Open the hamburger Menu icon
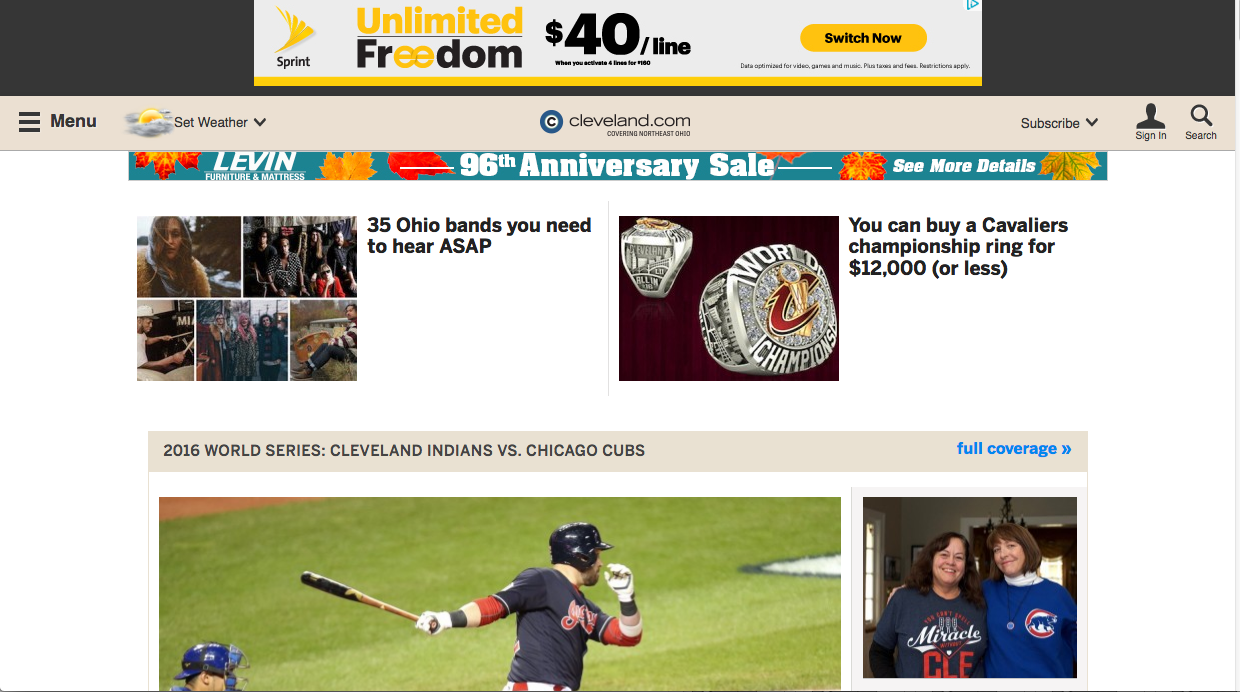 coord(29,122)
